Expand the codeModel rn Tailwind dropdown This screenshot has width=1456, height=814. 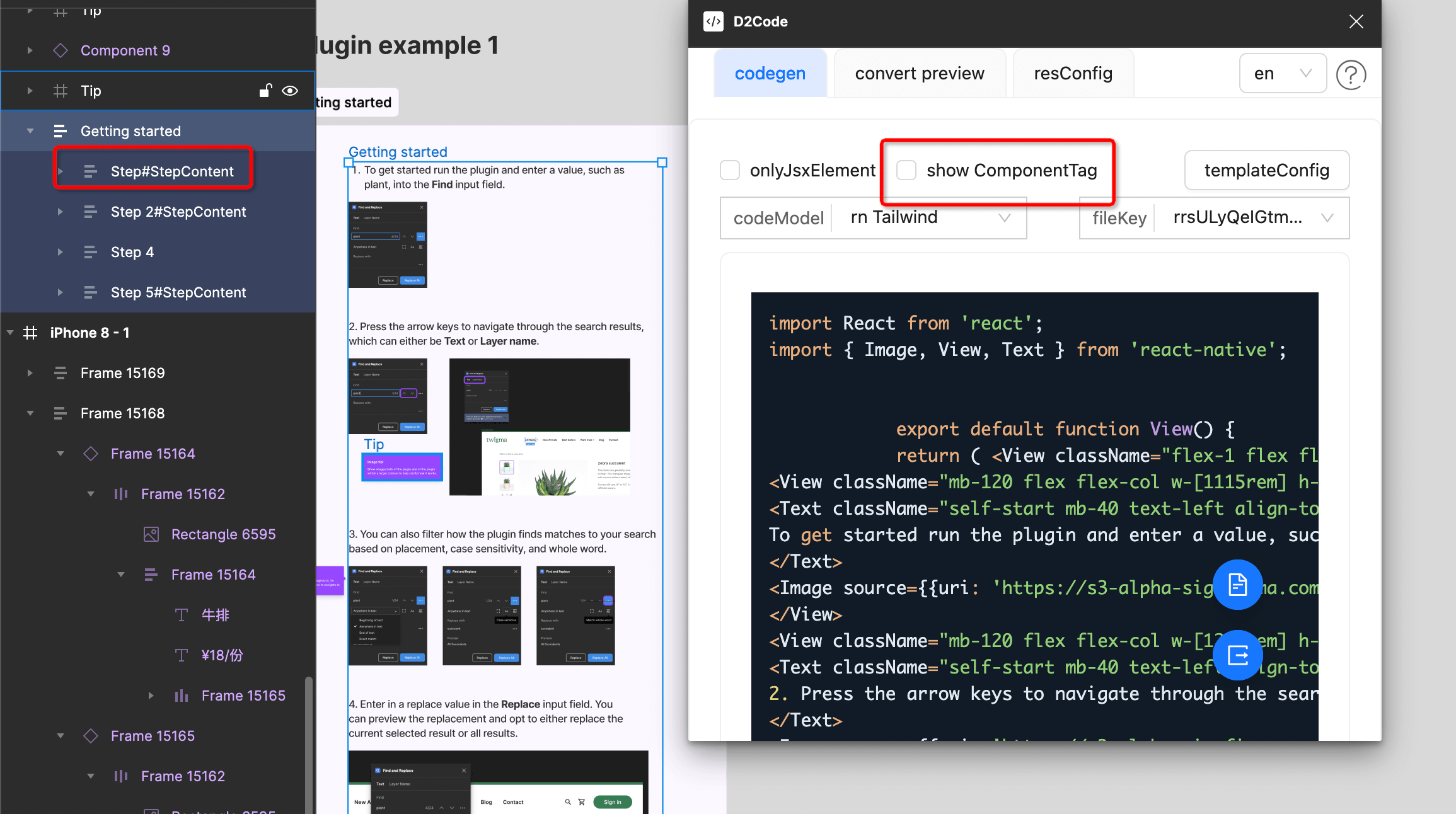1005,218
